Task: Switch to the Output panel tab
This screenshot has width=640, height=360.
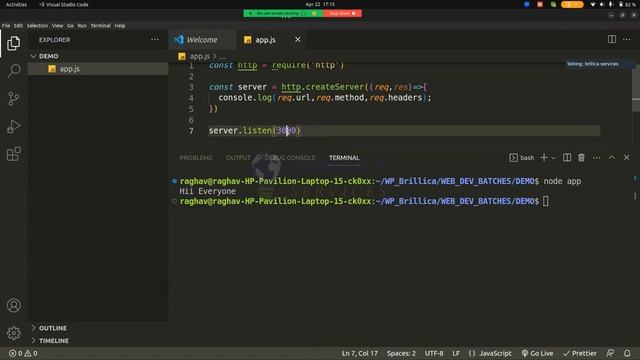Action: [x=238, y=158]
